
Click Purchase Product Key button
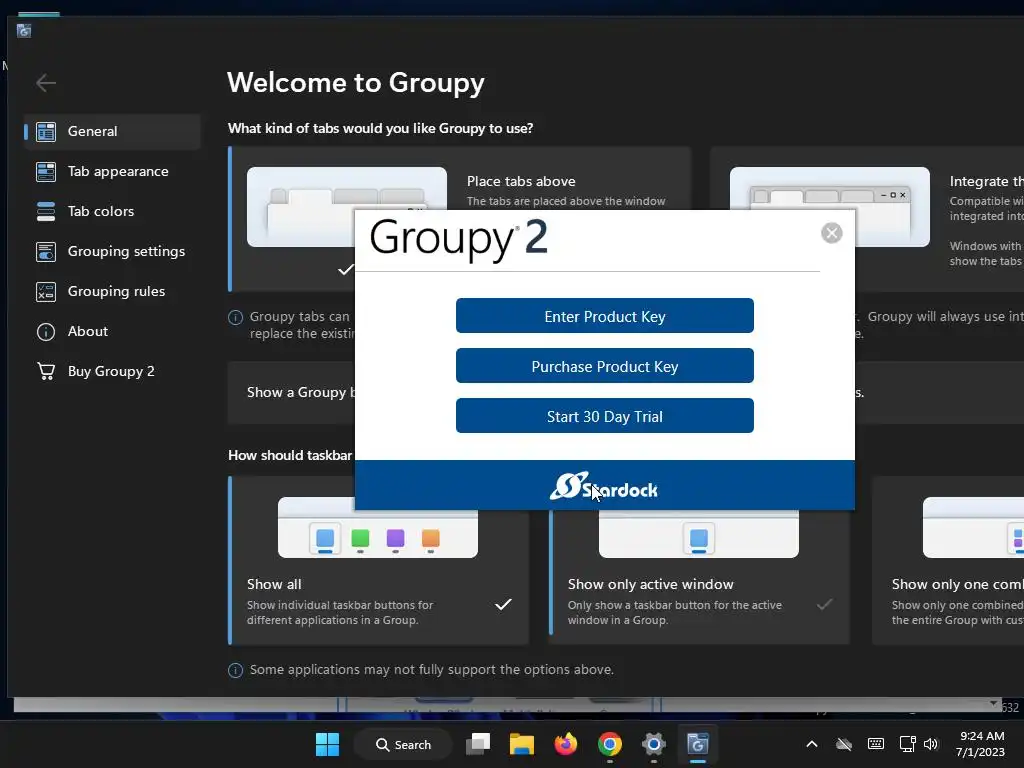(605, 366)
